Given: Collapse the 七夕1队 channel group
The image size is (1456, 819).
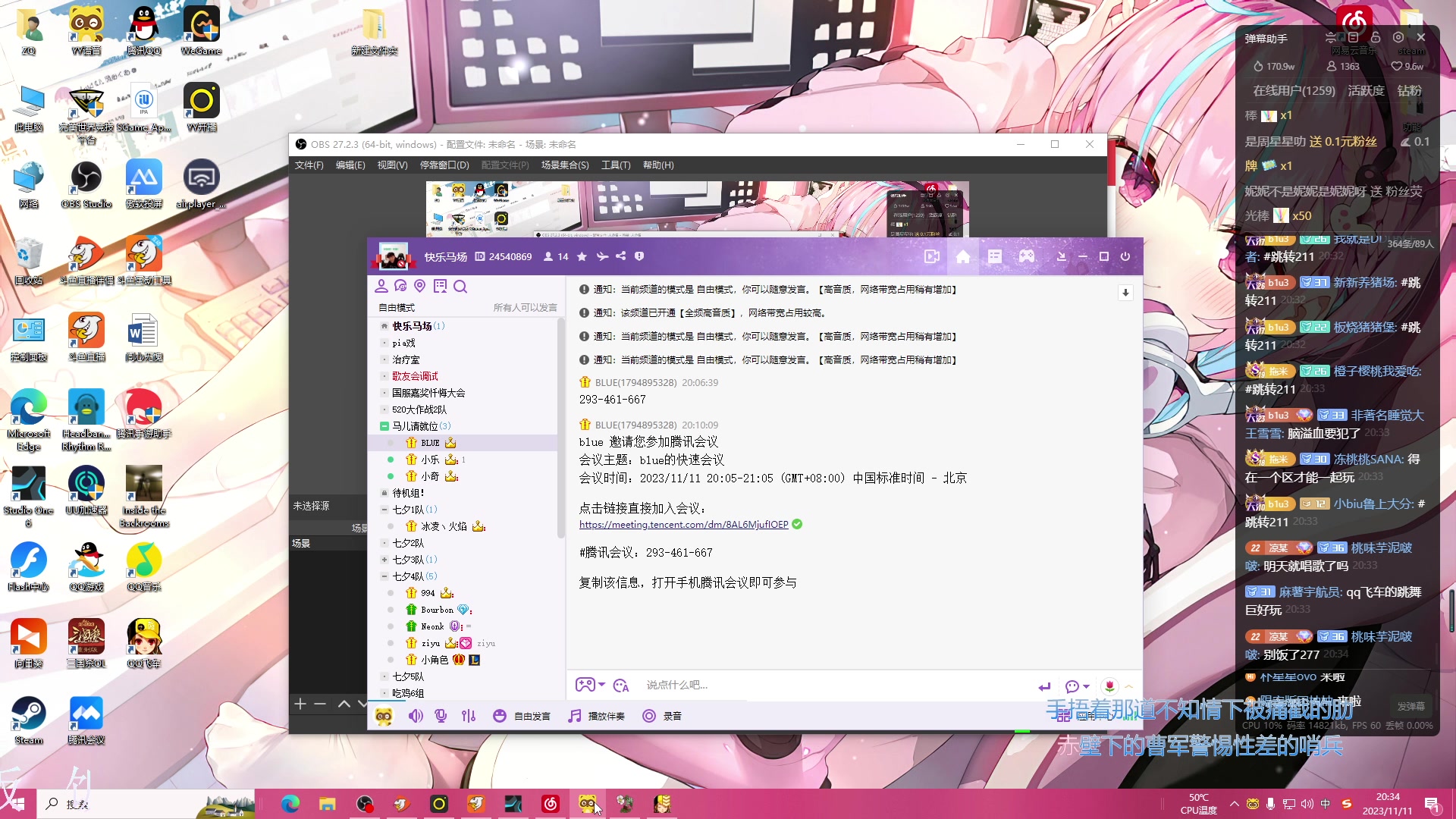Looking at the screenshot, I should [x=384, y=510].
